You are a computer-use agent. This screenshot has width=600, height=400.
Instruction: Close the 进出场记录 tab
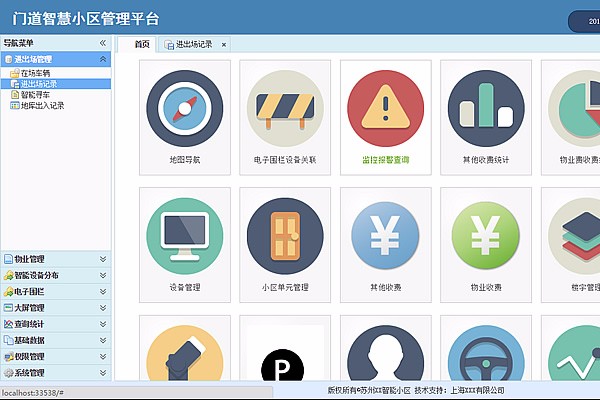click(224, 45)
